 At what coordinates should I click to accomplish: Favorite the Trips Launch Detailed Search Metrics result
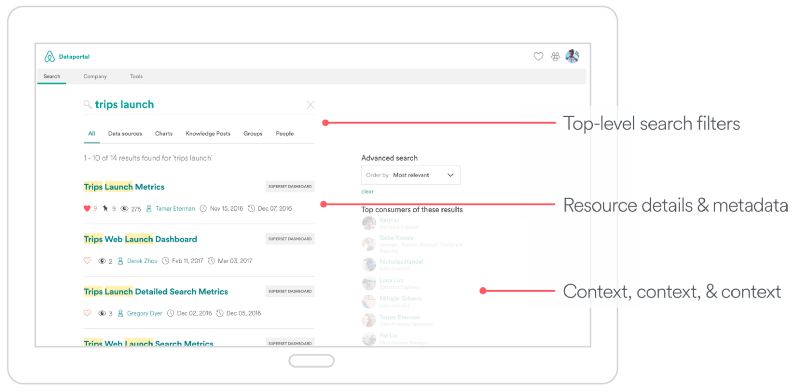coord(87,313)
